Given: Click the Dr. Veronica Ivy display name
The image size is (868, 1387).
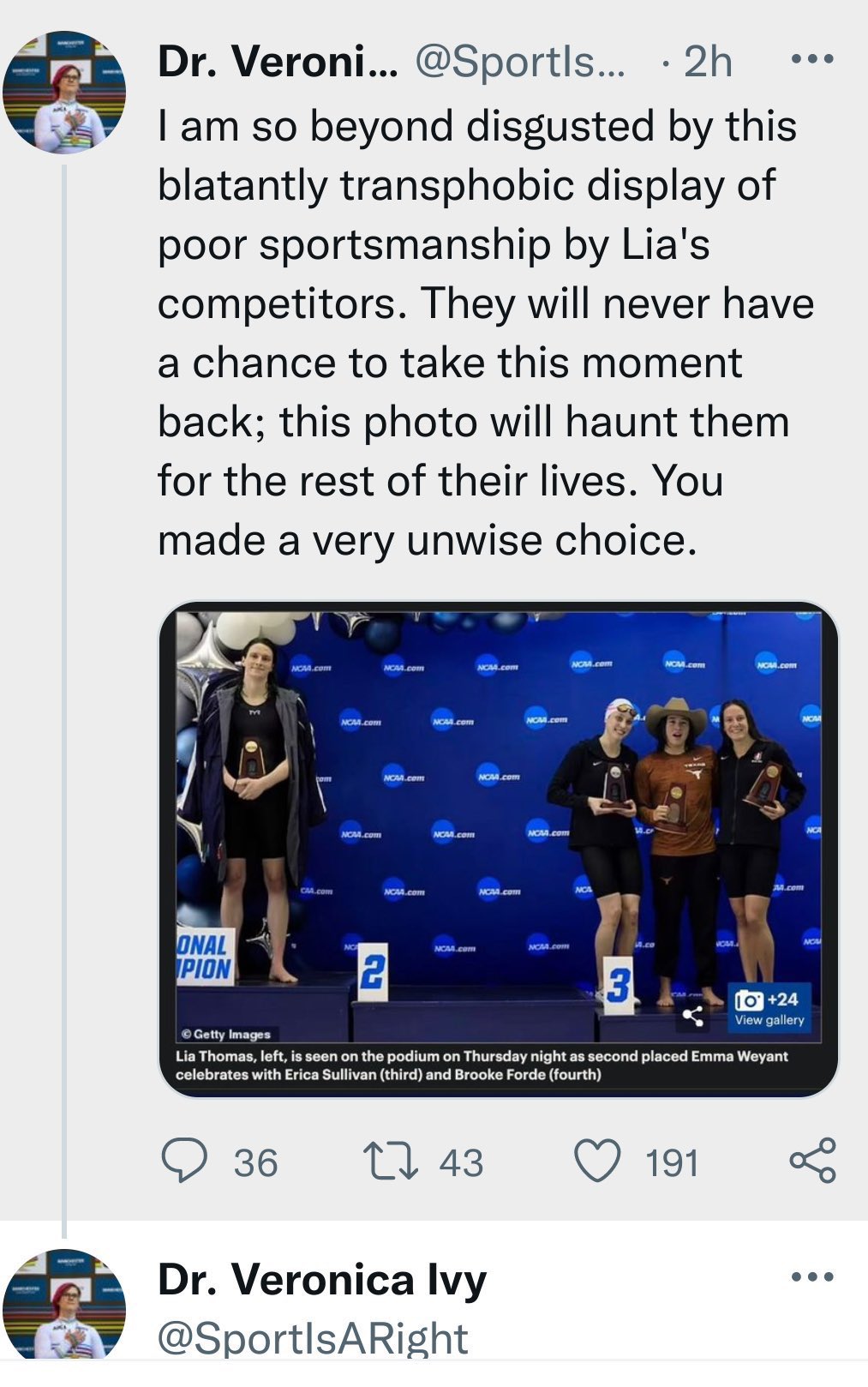Looking at the screenshot, I should click(x=322, y=1279).
